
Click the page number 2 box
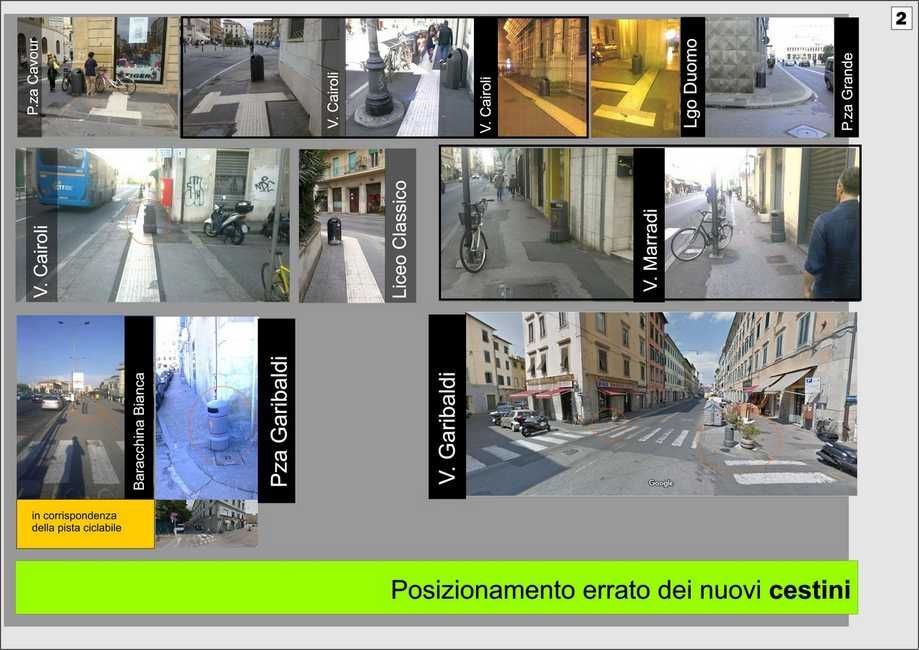[x=901, y=18]
